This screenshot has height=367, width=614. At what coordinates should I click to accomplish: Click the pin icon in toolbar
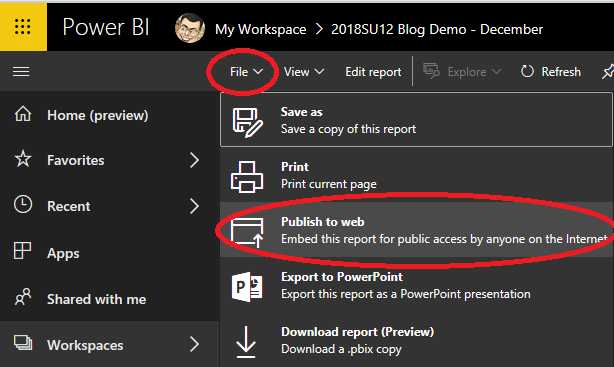pos(608,72)
